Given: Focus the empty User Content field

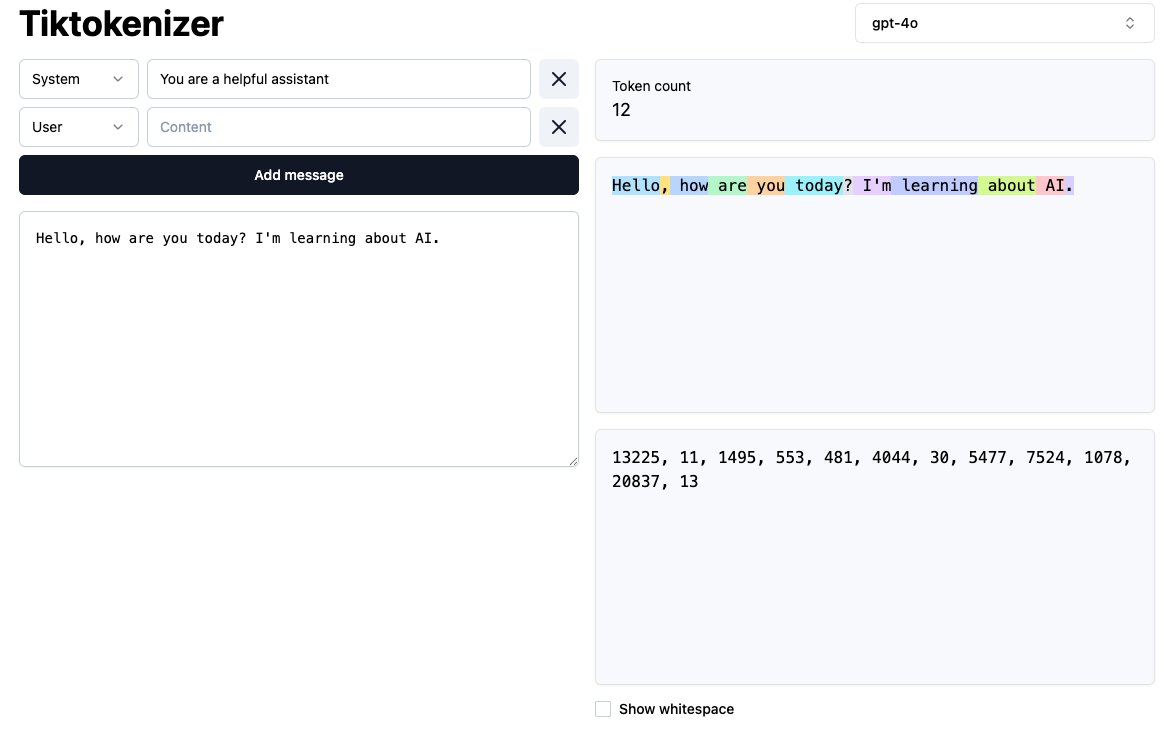Looking at the screenshot, I should pyautogui.click(x=338, y=127).
